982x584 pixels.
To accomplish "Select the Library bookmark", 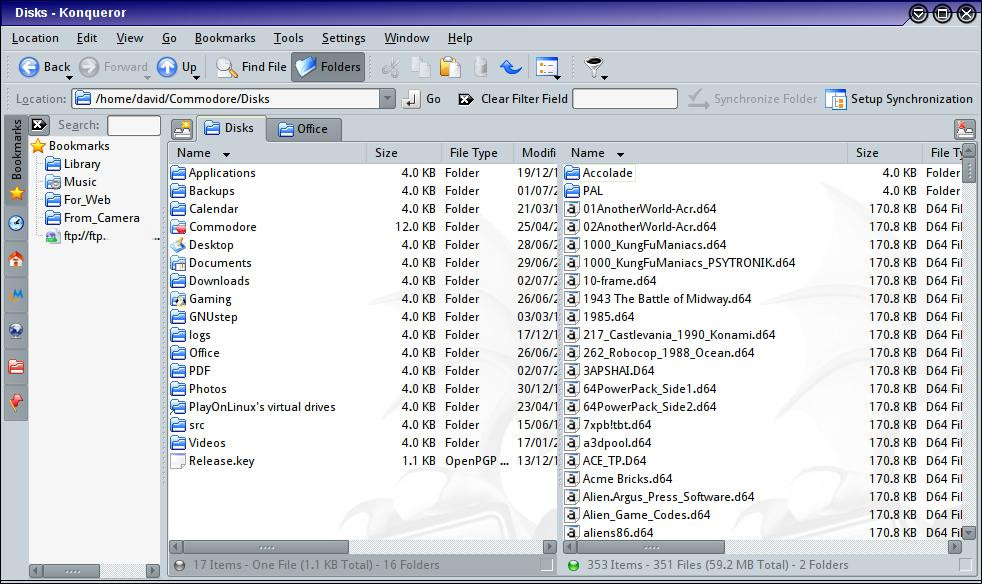I will point(82,164).
